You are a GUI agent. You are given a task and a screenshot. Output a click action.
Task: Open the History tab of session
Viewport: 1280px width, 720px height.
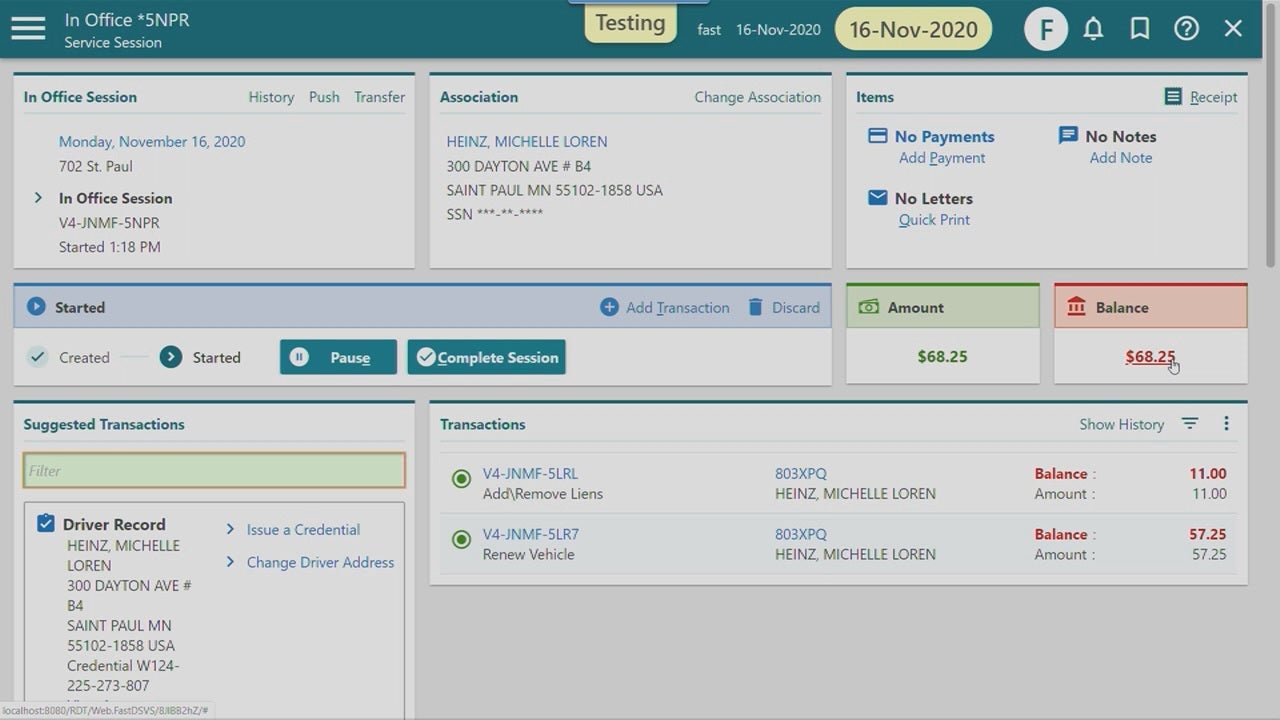tap(271, 97)
